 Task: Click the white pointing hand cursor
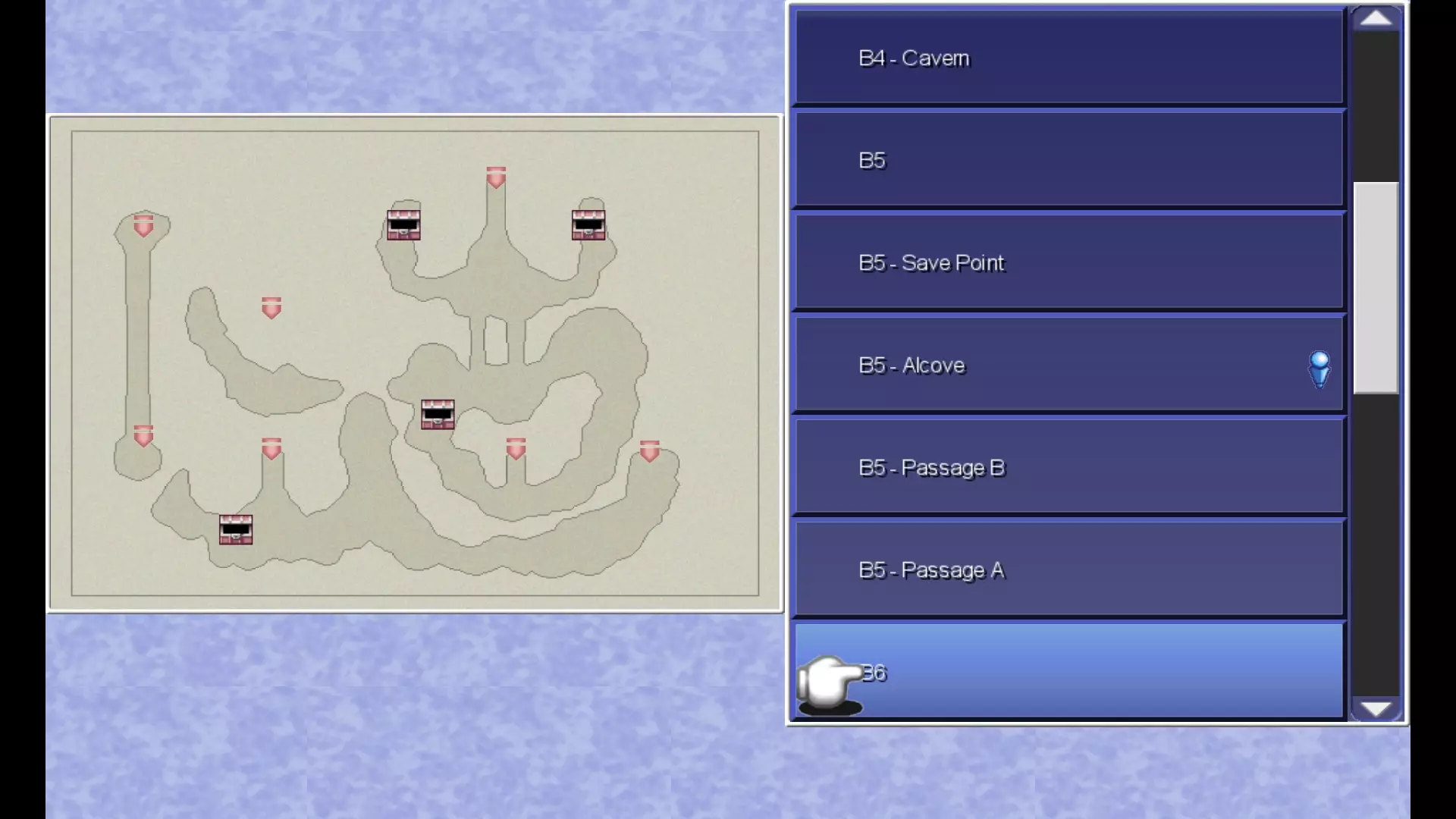click(830, 682)
